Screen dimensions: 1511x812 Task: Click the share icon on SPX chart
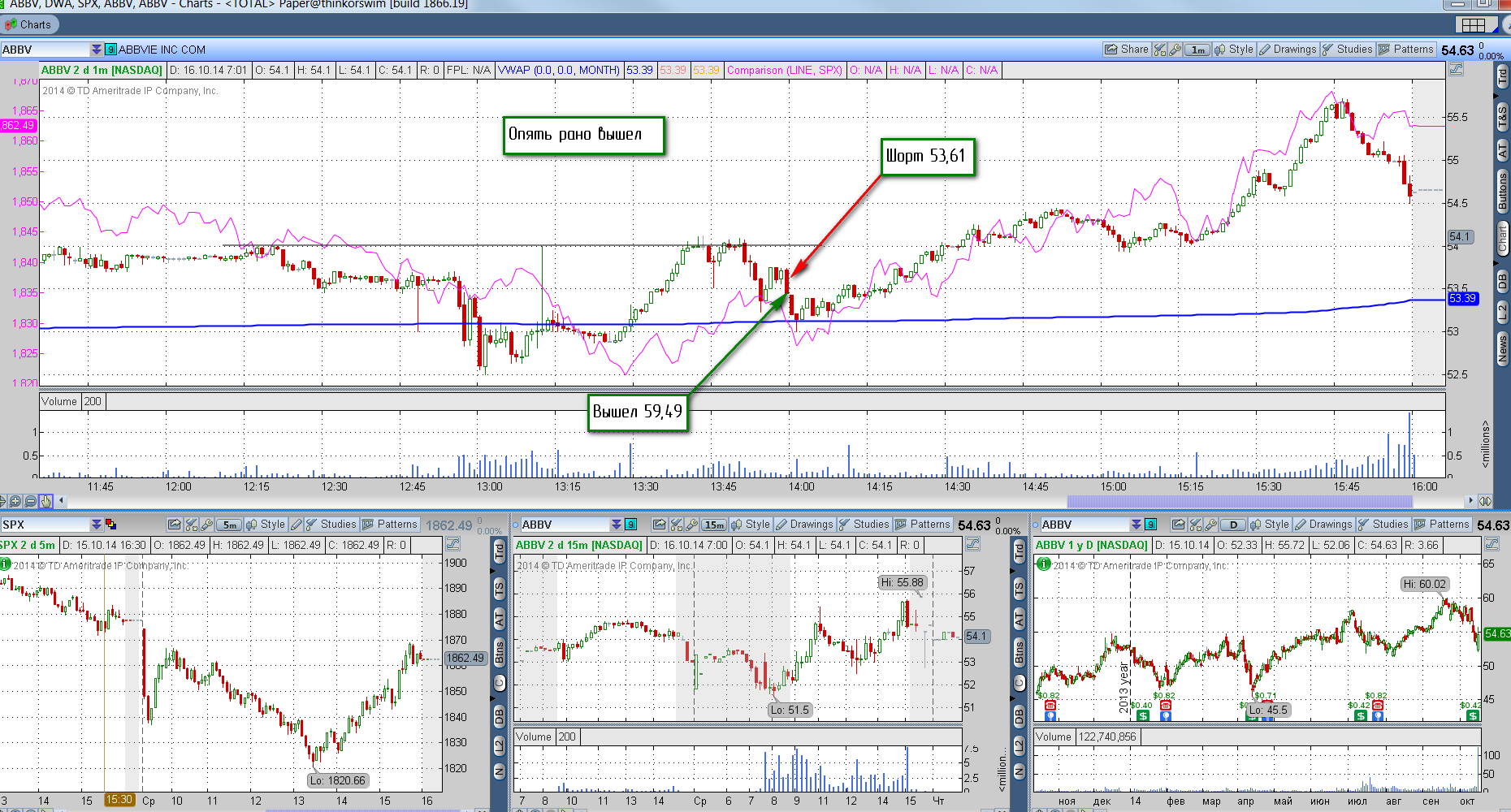pos(174,525)
